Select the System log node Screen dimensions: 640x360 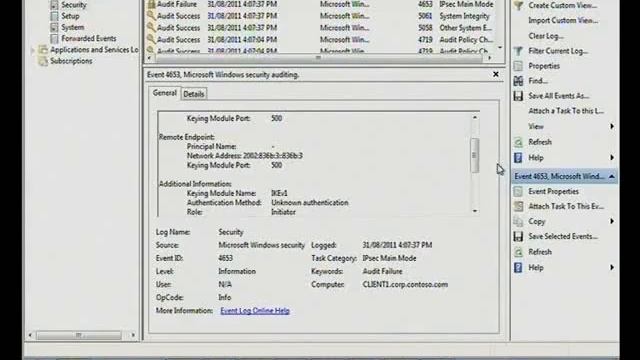point(73,27)
